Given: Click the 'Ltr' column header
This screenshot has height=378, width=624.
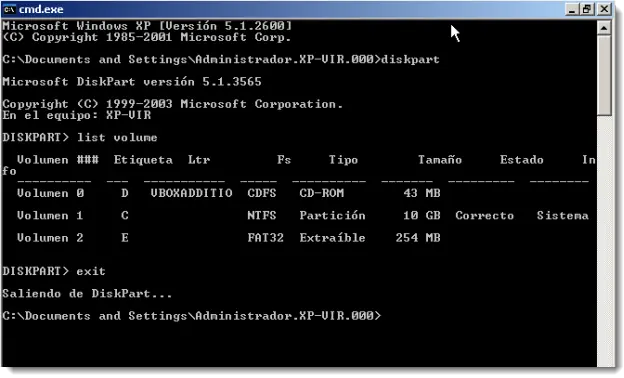Looking at the screenshot, I should [199, 160].
